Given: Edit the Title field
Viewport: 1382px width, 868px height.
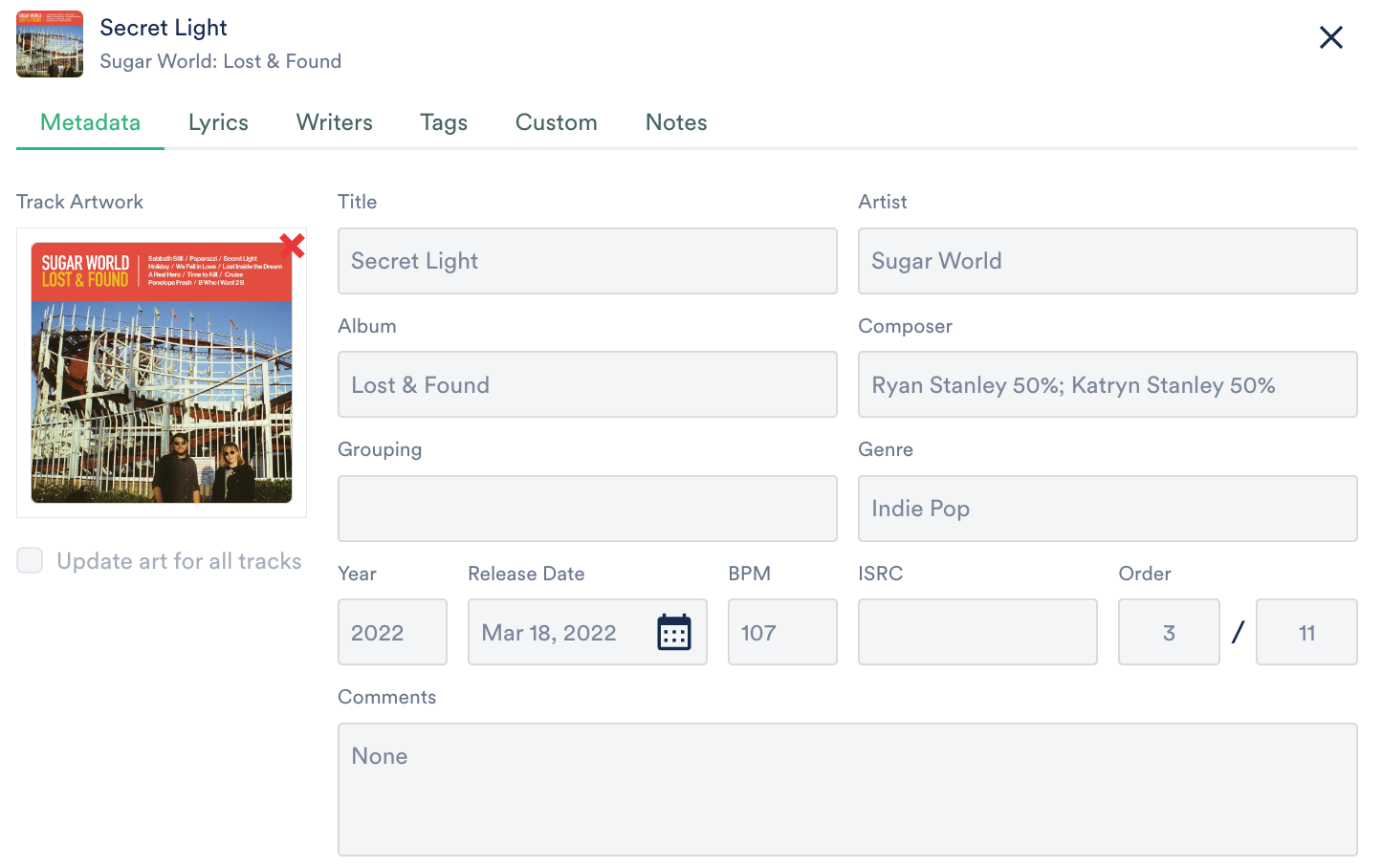Looking at the screenshot, I should (x=587, y=261).
